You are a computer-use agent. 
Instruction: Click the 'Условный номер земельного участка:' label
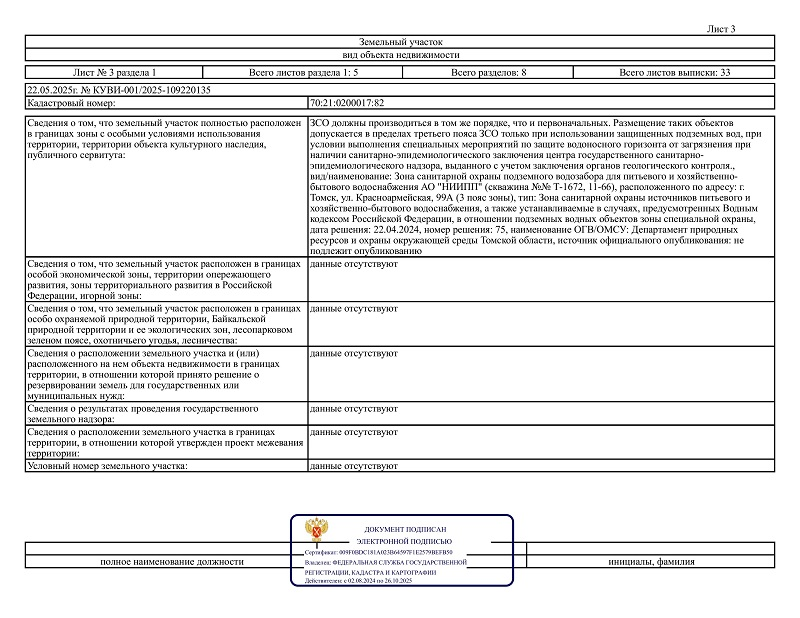click(x=108, y=467)
